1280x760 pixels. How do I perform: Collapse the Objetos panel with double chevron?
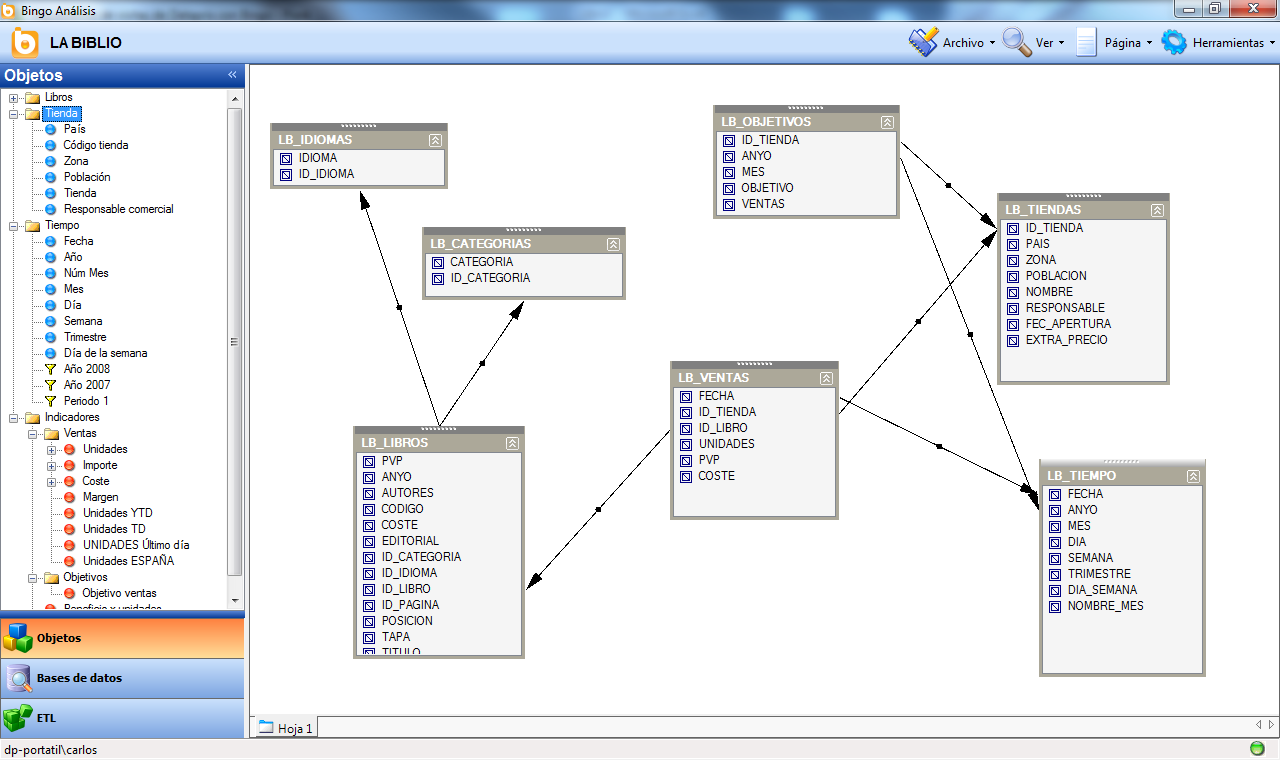tap(232, 75)
